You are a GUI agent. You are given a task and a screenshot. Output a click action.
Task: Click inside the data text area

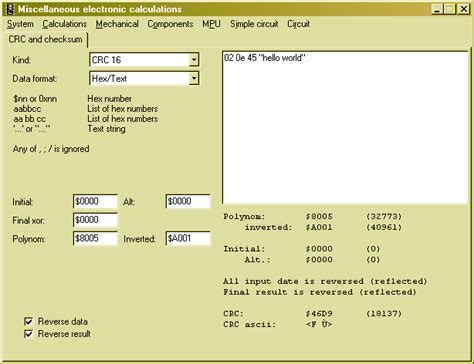345,127
